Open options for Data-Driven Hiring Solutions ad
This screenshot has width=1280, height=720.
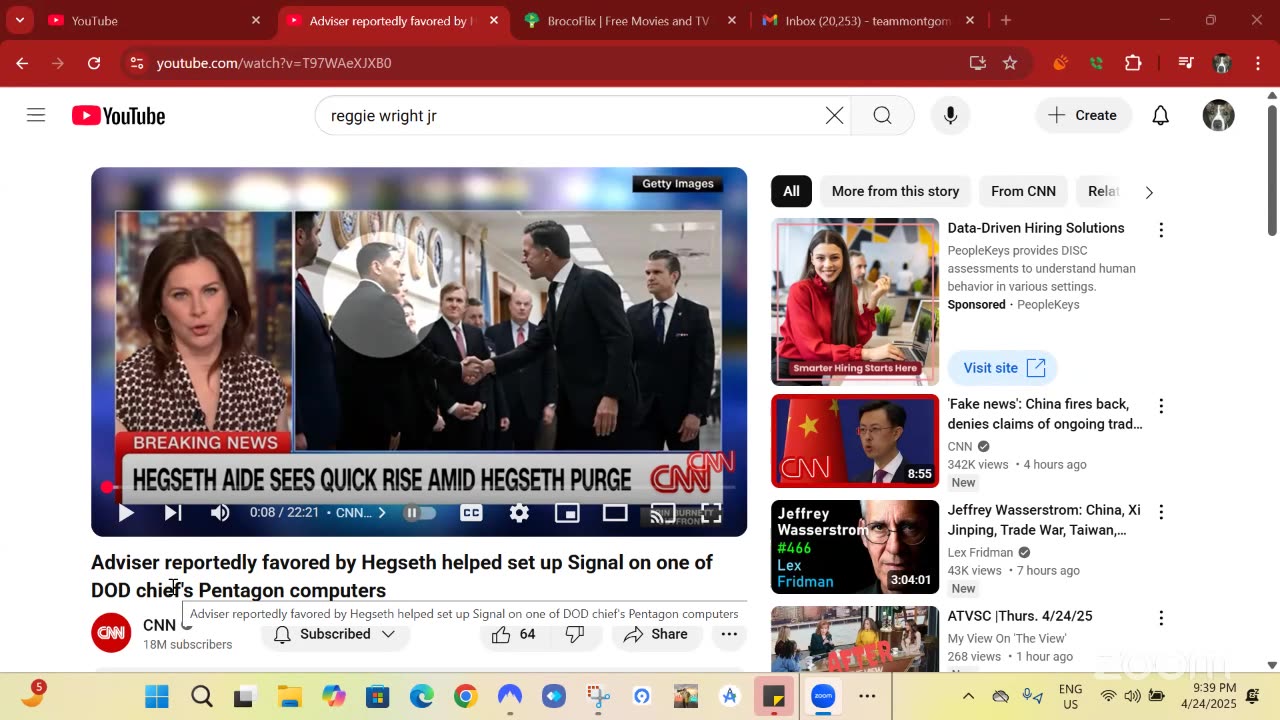1161,230
